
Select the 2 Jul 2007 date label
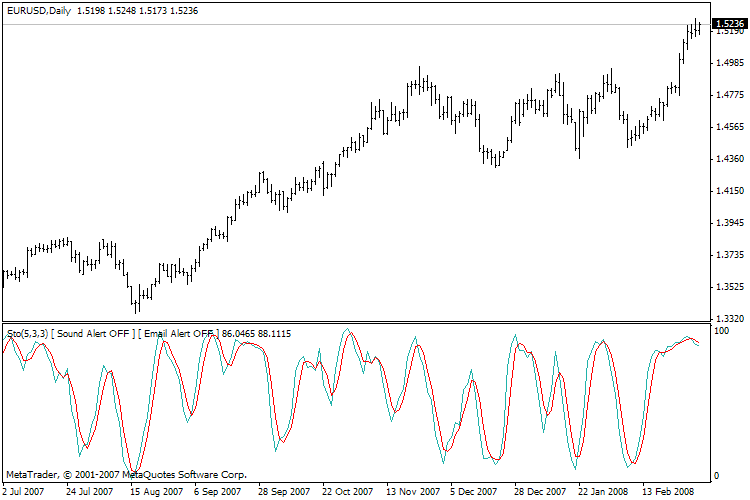tap(24, 491)
